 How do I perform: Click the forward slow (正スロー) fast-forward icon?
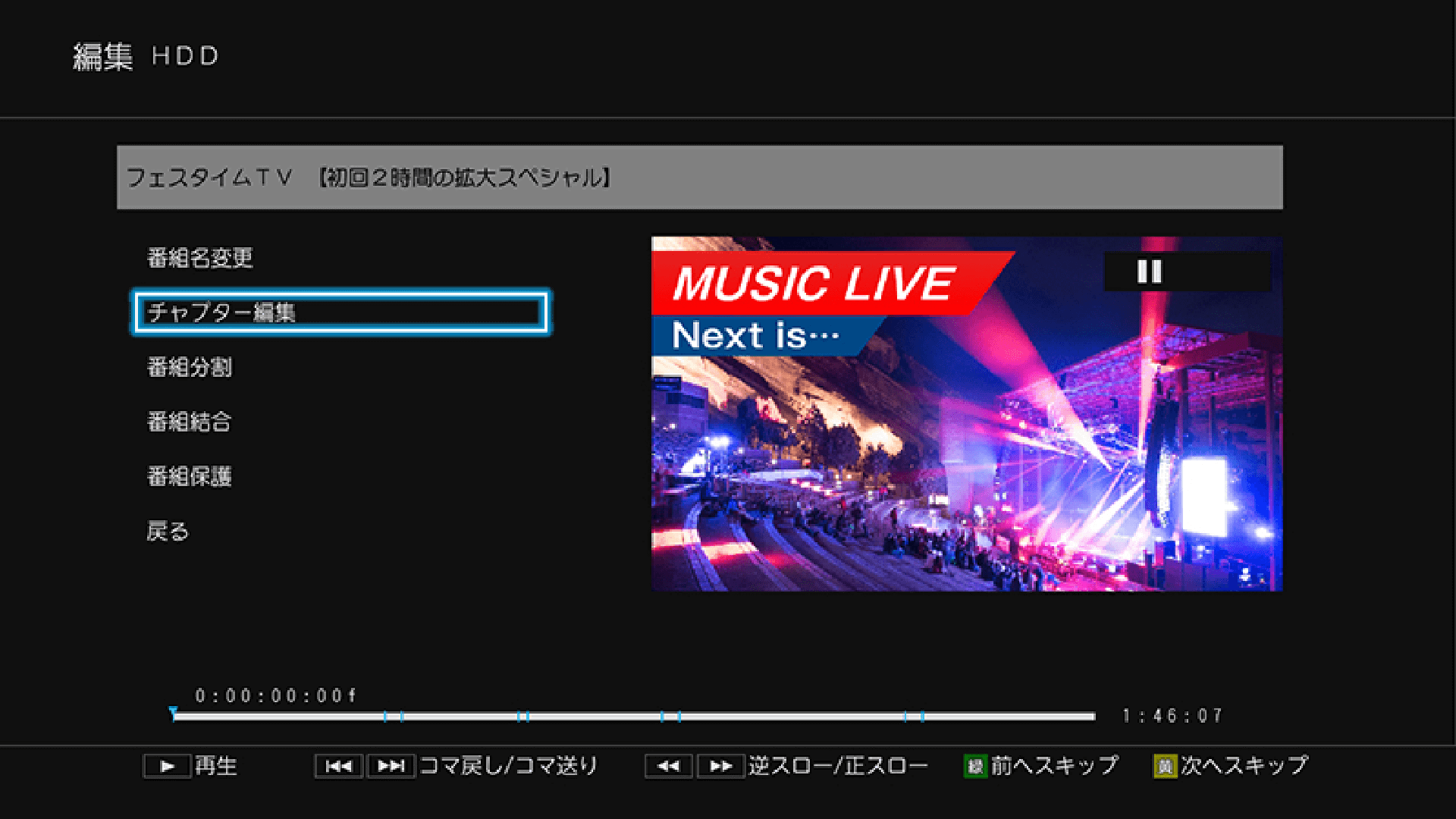[720, 767]
